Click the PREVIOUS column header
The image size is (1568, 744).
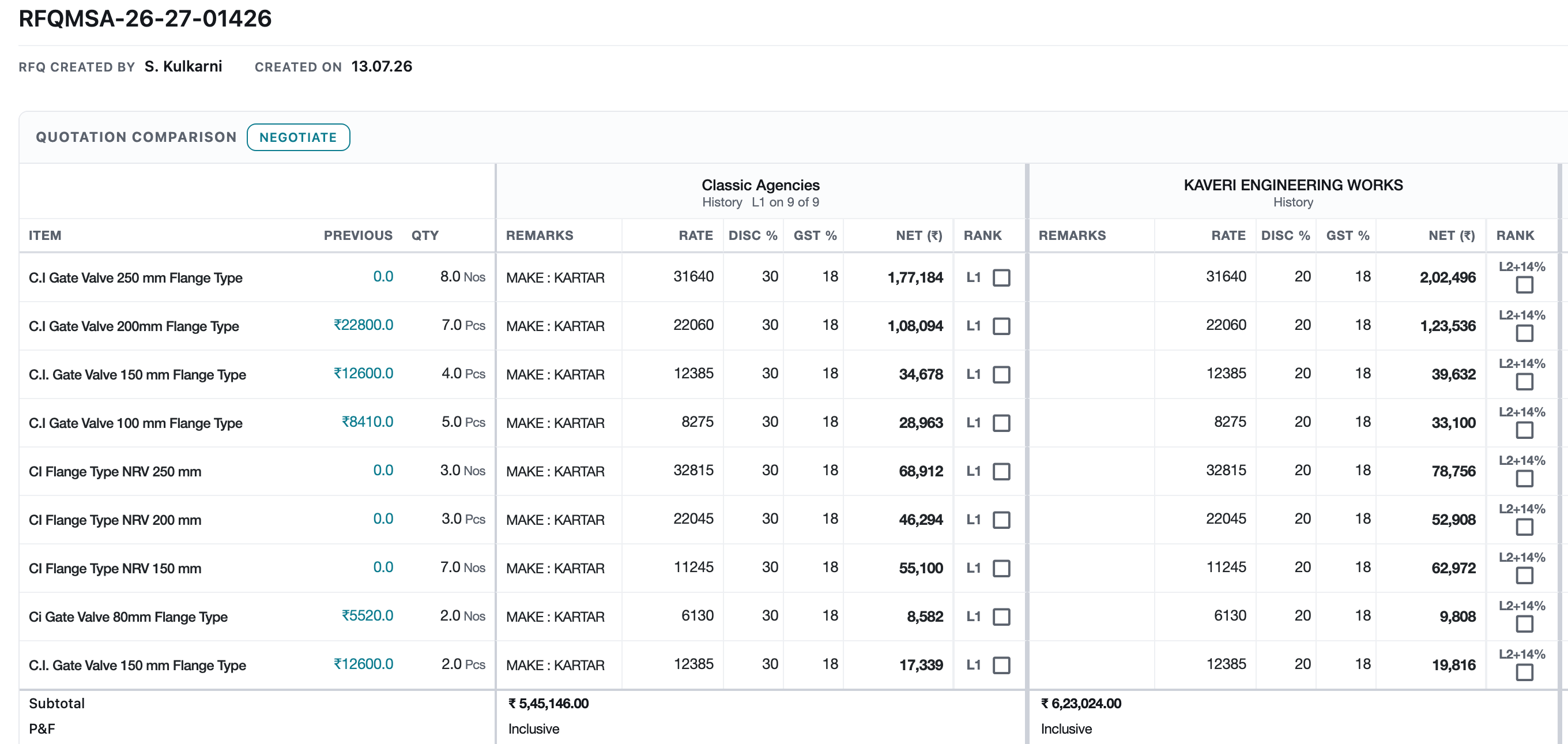tap(358, 236)
